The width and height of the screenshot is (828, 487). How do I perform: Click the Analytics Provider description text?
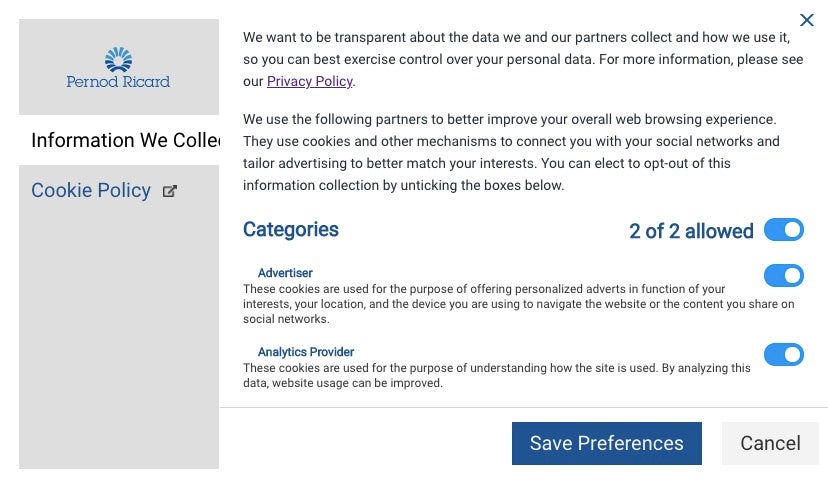point(496,376)
